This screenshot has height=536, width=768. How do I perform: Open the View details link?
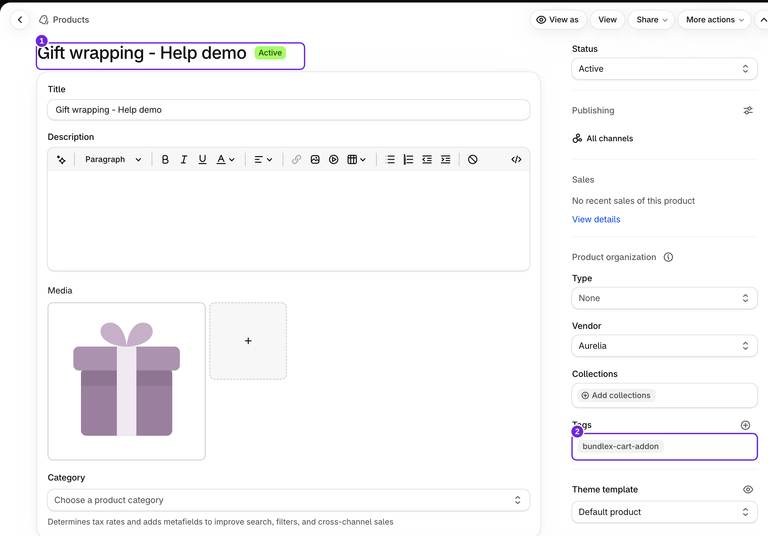click(x=596, y=219)
